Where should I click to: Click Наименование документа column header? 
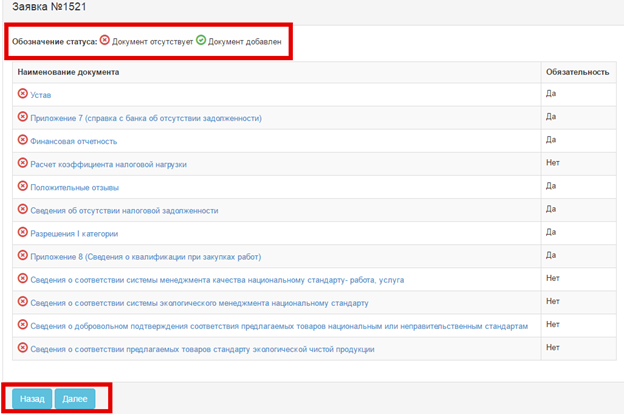68,72
